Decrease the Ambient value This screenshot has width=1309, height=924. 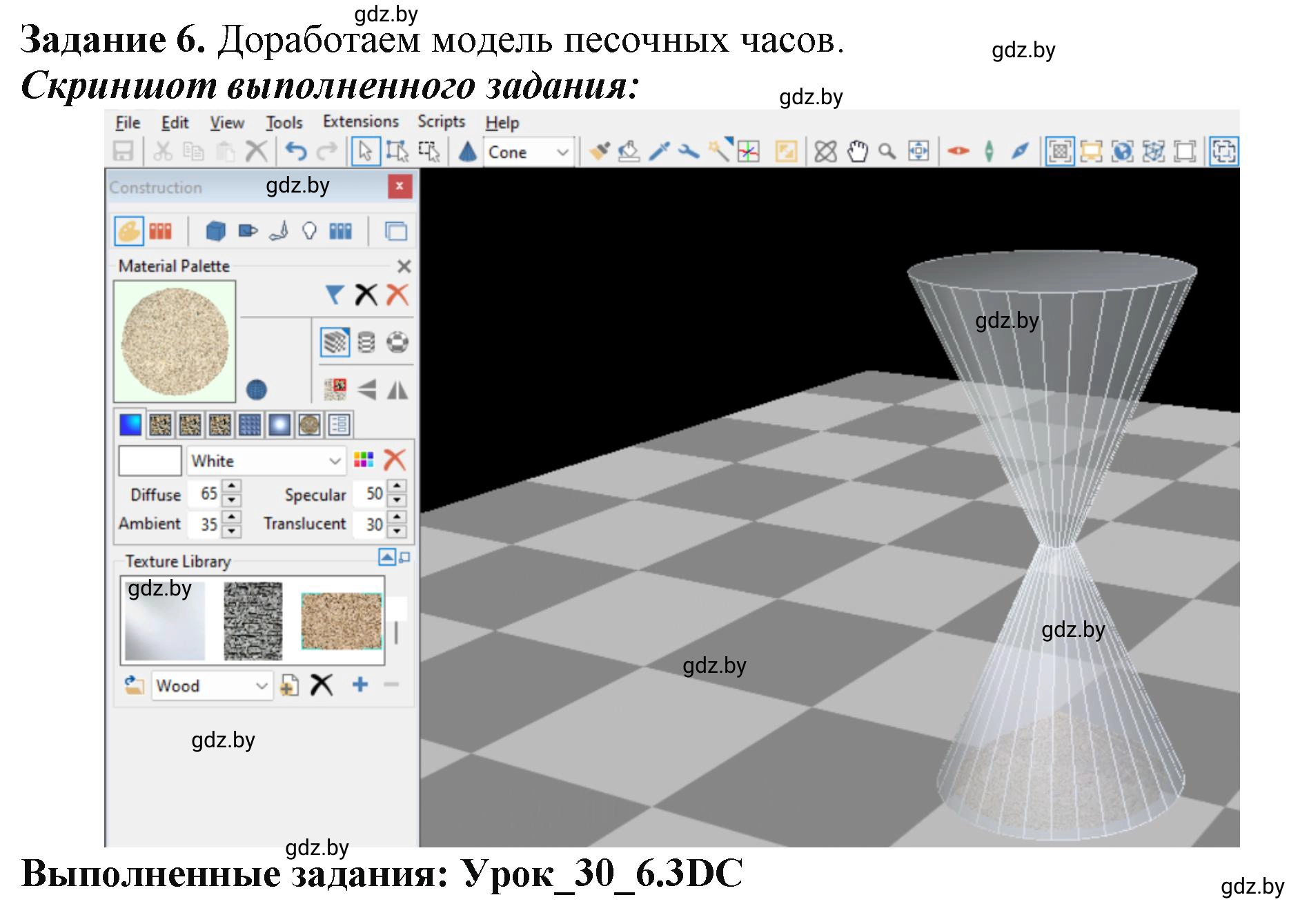pyautogui.click(x=232, y=531)
